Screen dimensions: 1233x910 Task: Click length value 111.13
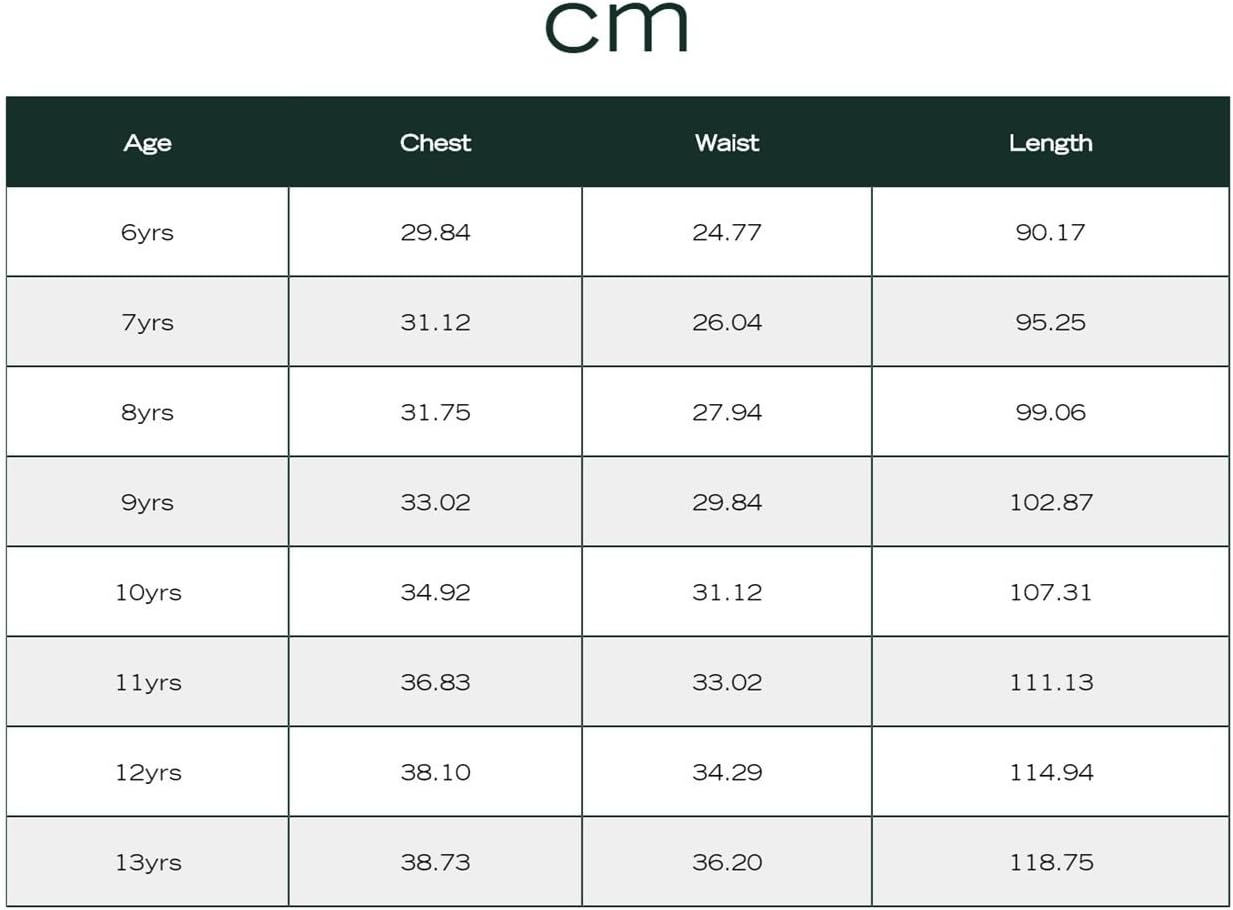coord(1051,682)
